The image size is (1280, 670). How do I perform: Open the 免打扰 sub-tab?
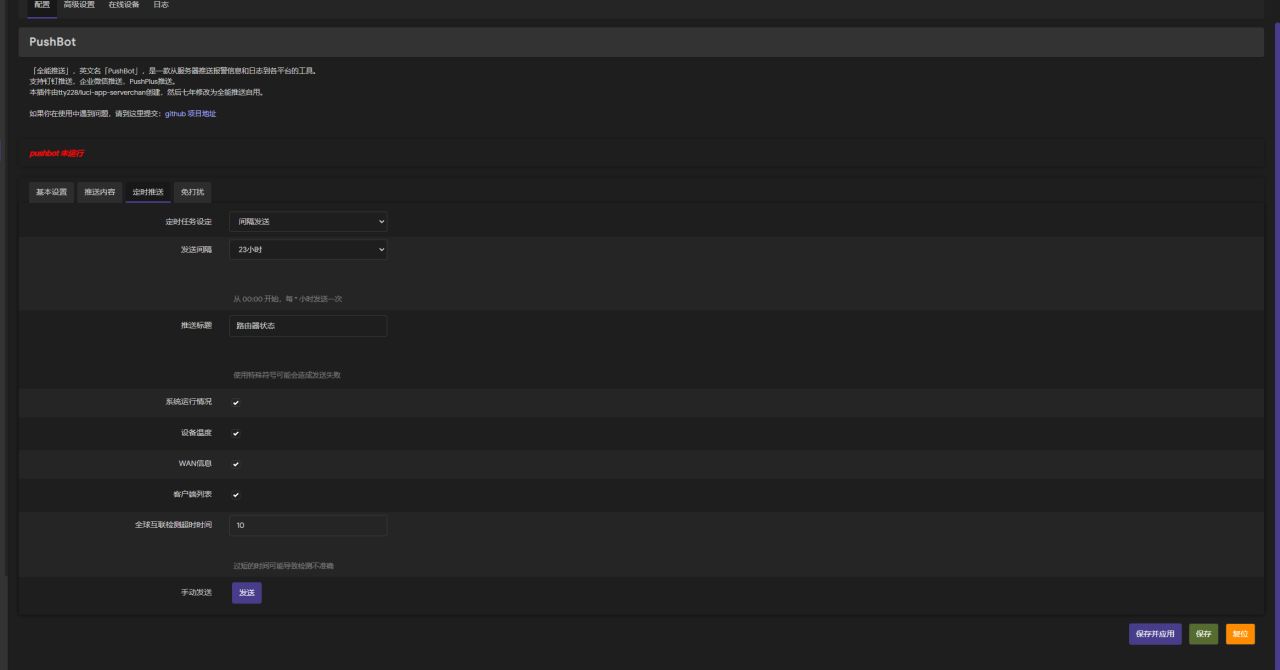coord(191,192)
